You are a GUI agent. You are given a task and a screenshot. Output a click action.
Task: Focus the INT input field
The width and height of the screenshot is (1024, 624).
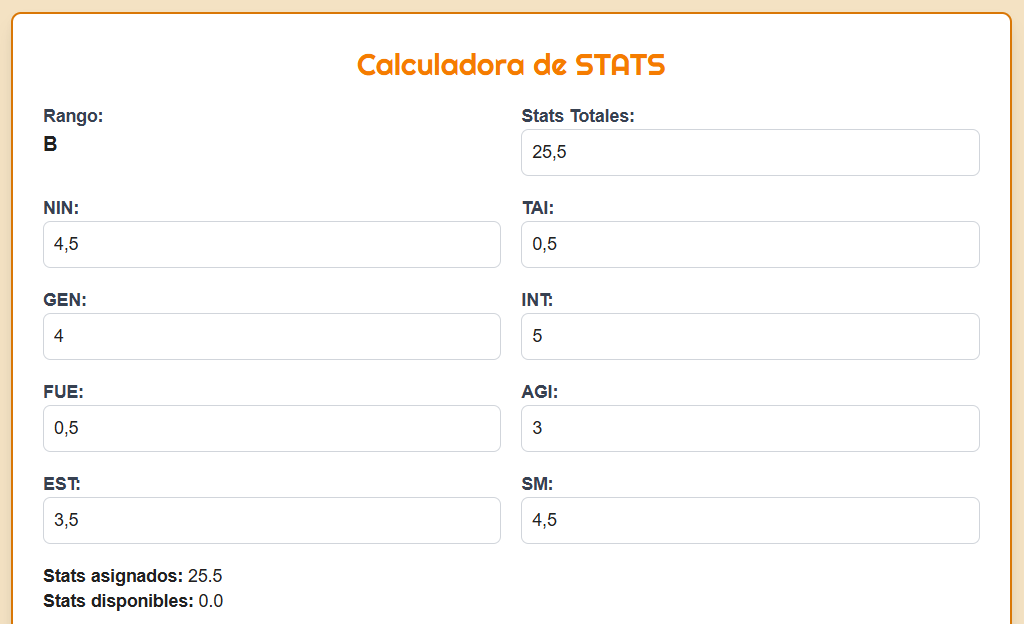point(750,336)
